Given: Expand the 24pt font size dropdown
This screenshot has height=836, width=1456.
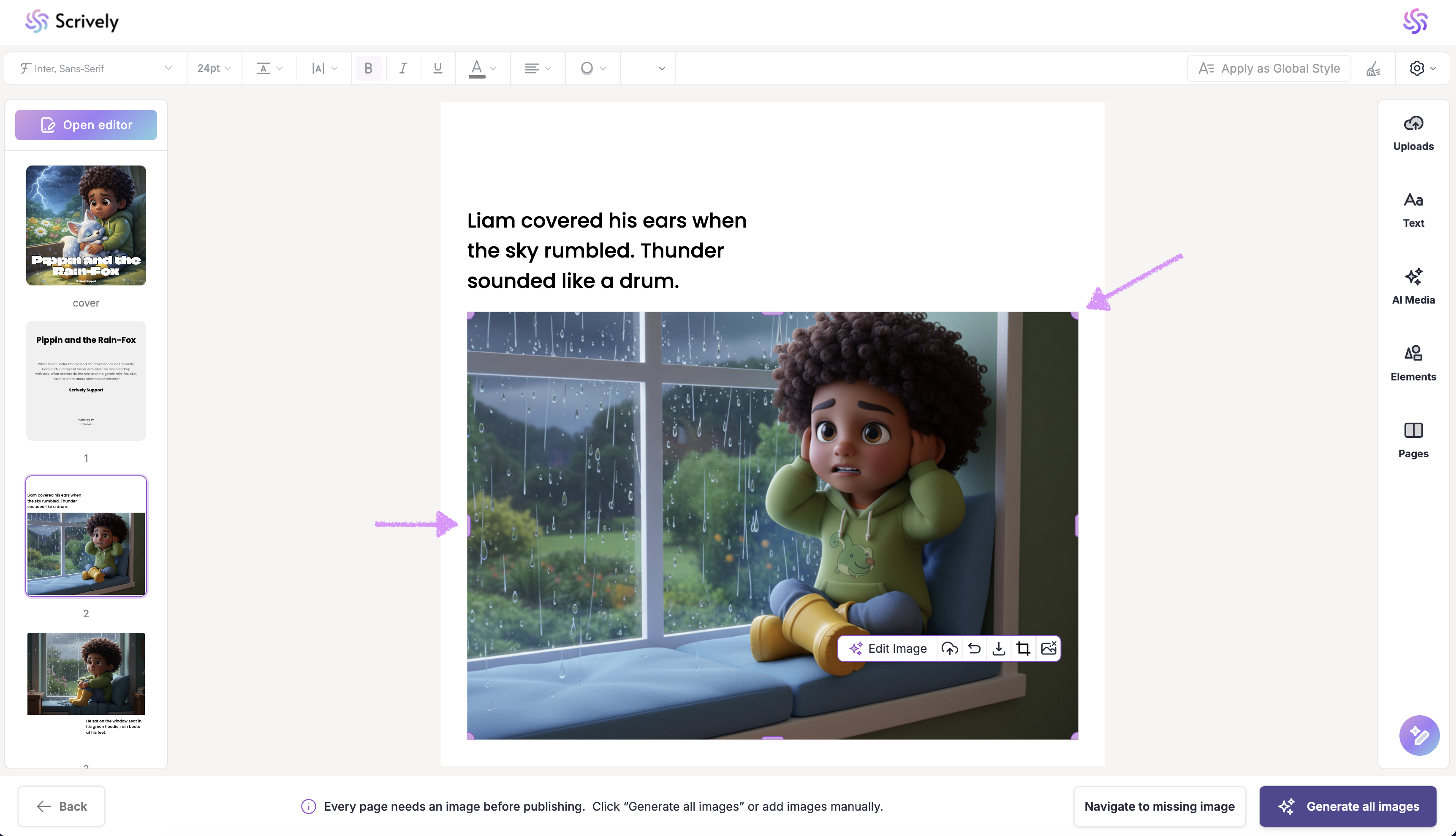Looking at the screenshot, I should [214, 68].
